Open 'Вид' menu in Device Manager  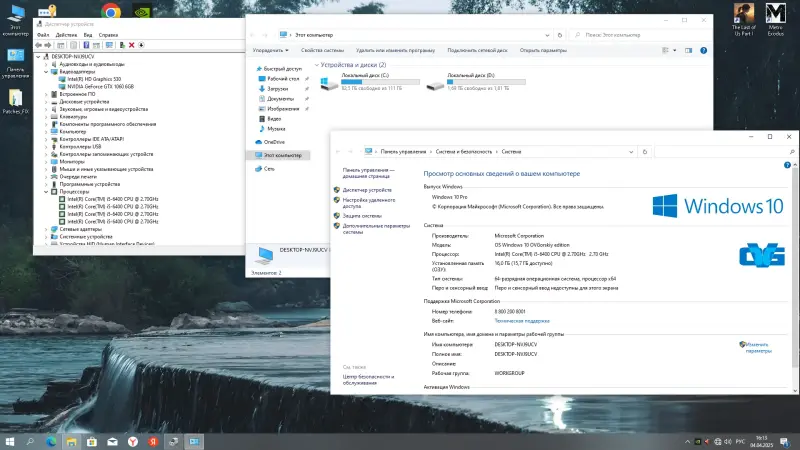point(88,35)
